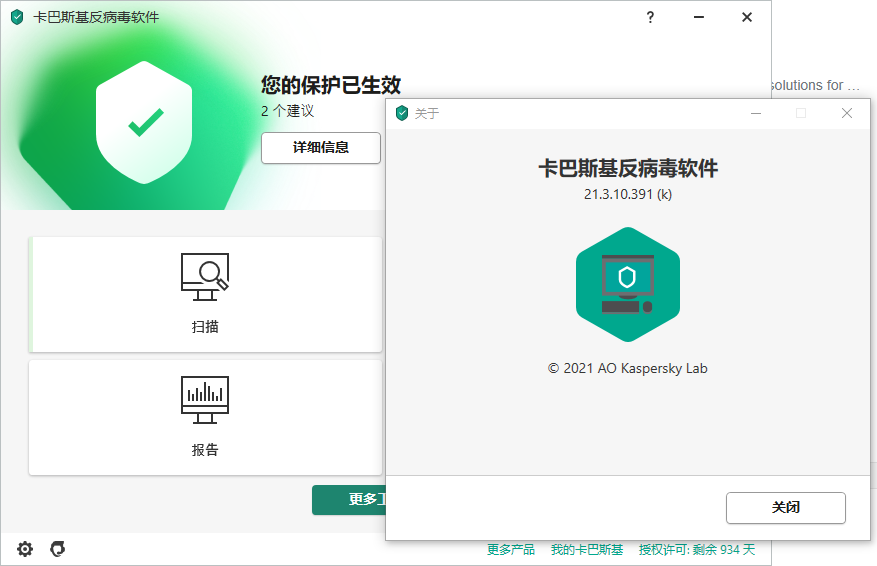Click the hexagon computer logo in About dialog

pyautogui.click(x=628, y=284)
